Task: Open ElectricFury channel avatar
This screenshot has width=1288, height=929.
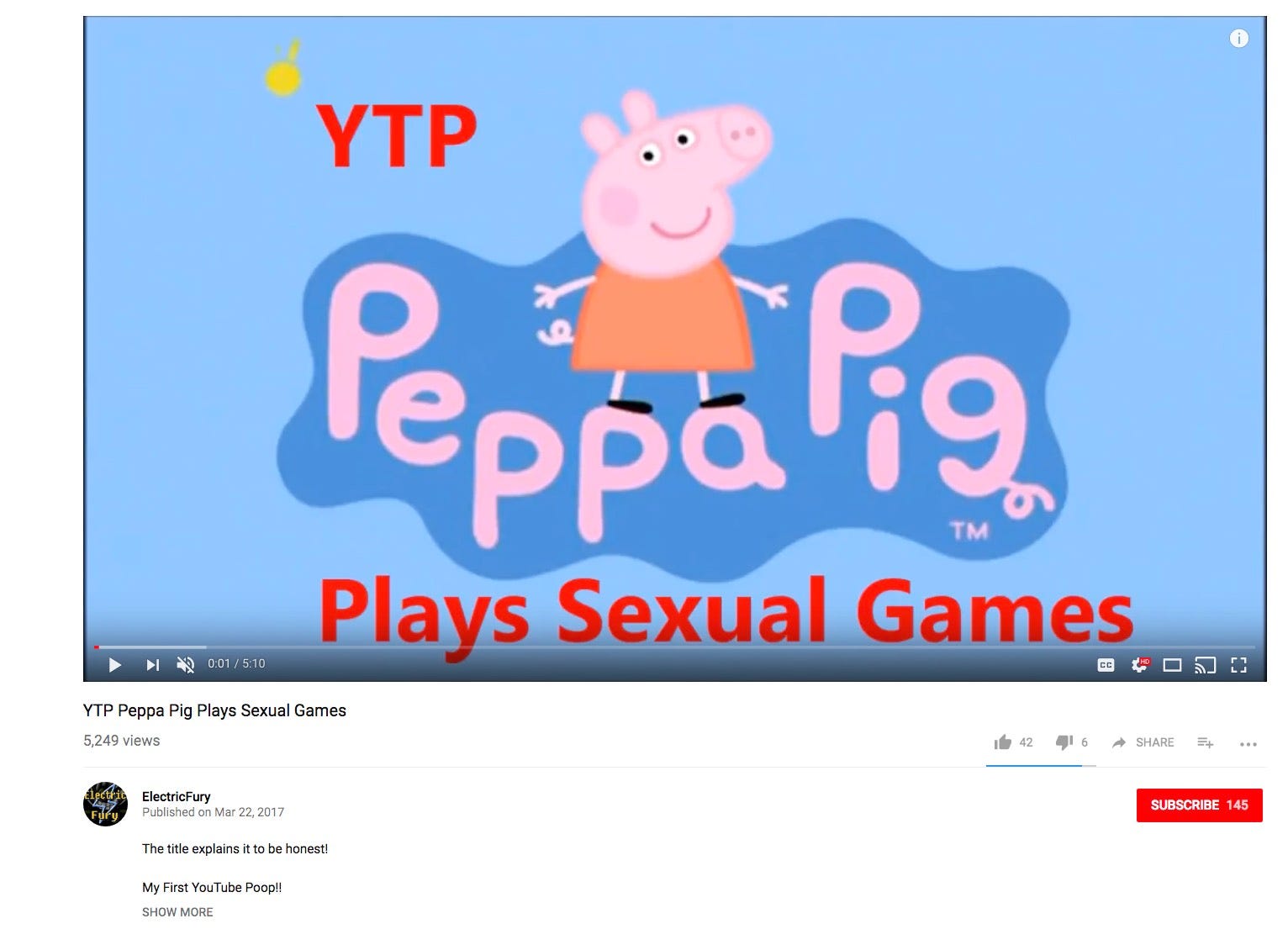Action: click(x=105, y=805)
